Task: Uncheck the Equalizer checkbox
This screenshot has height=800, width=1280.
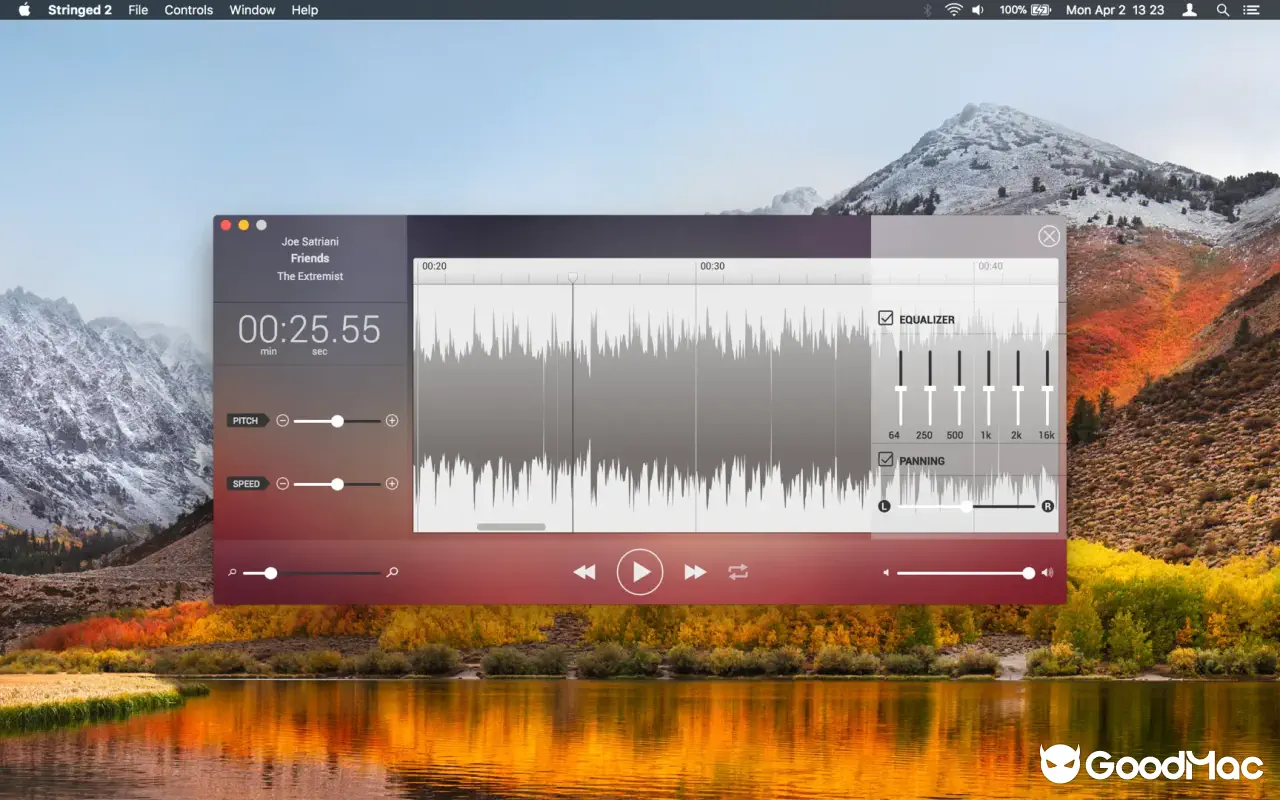Action: [886, 318]
